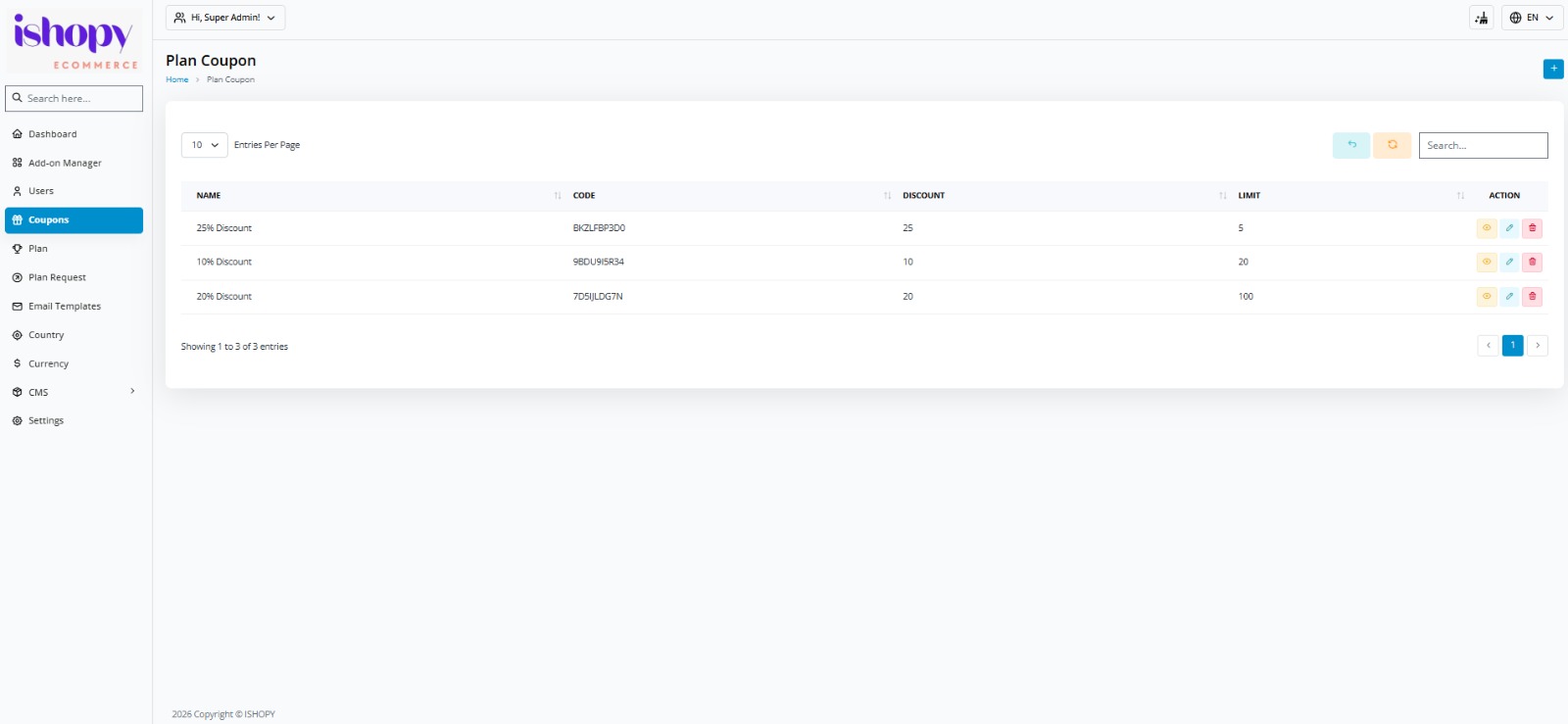Delete the 10% Discount coupon
1568x724 pixels.
tap(1533, 263)
